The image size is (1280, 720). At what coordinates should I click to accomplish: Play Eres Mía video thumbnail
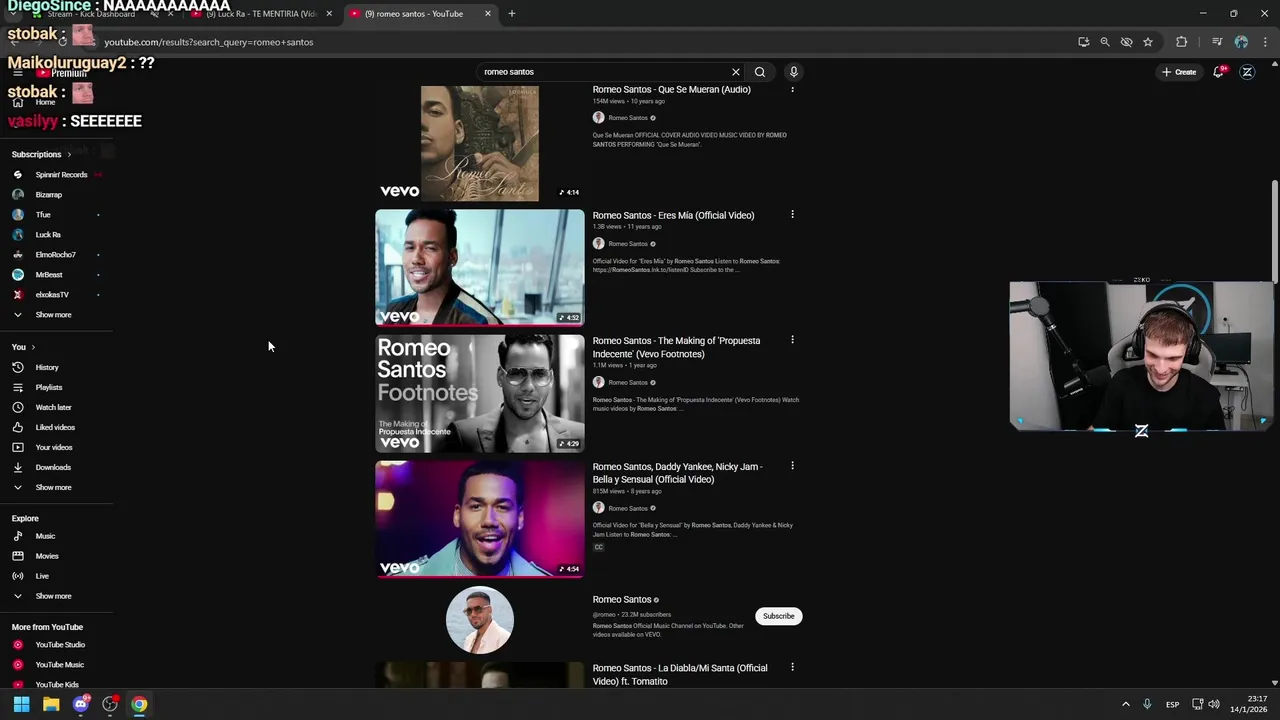(480, 268)
